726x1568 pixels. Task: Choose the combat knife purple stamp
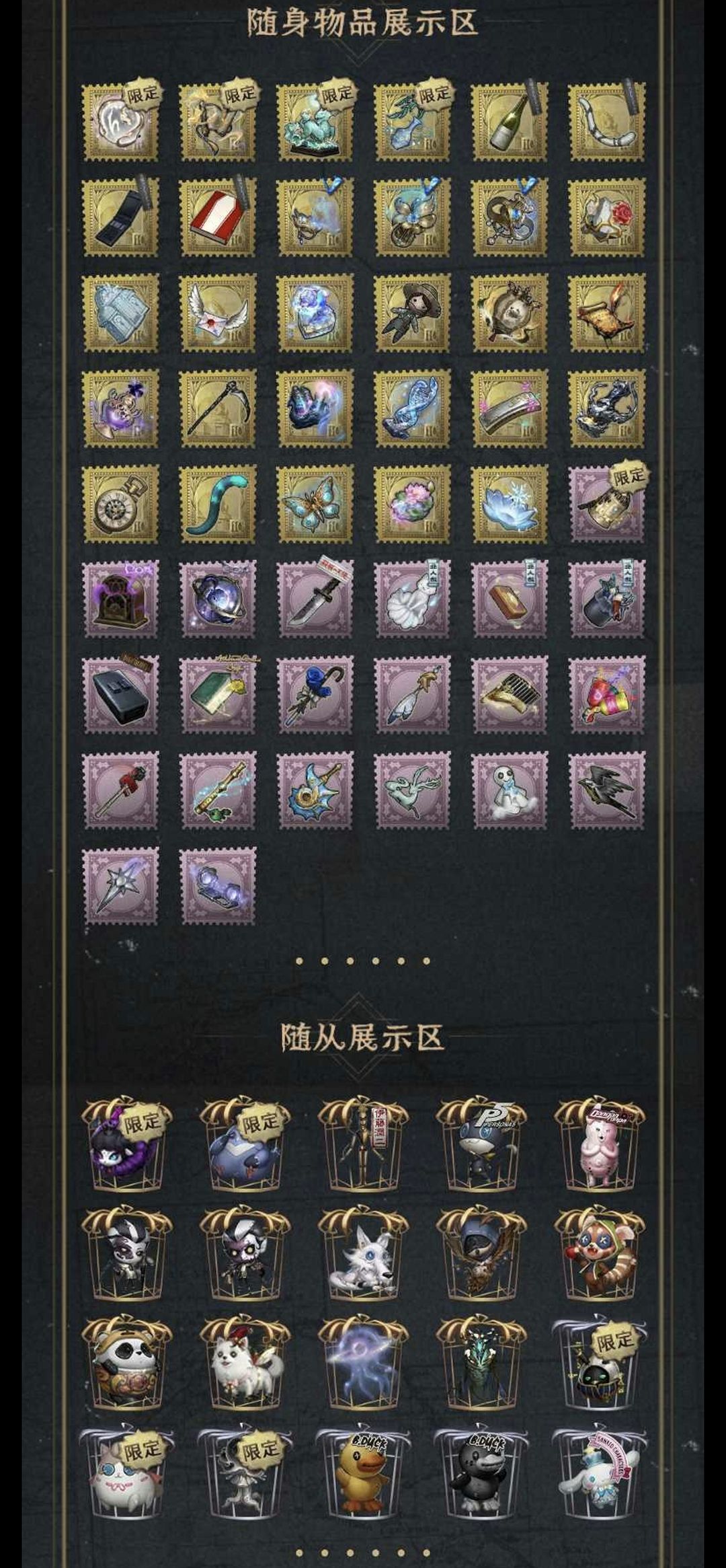tap(315, 599)
